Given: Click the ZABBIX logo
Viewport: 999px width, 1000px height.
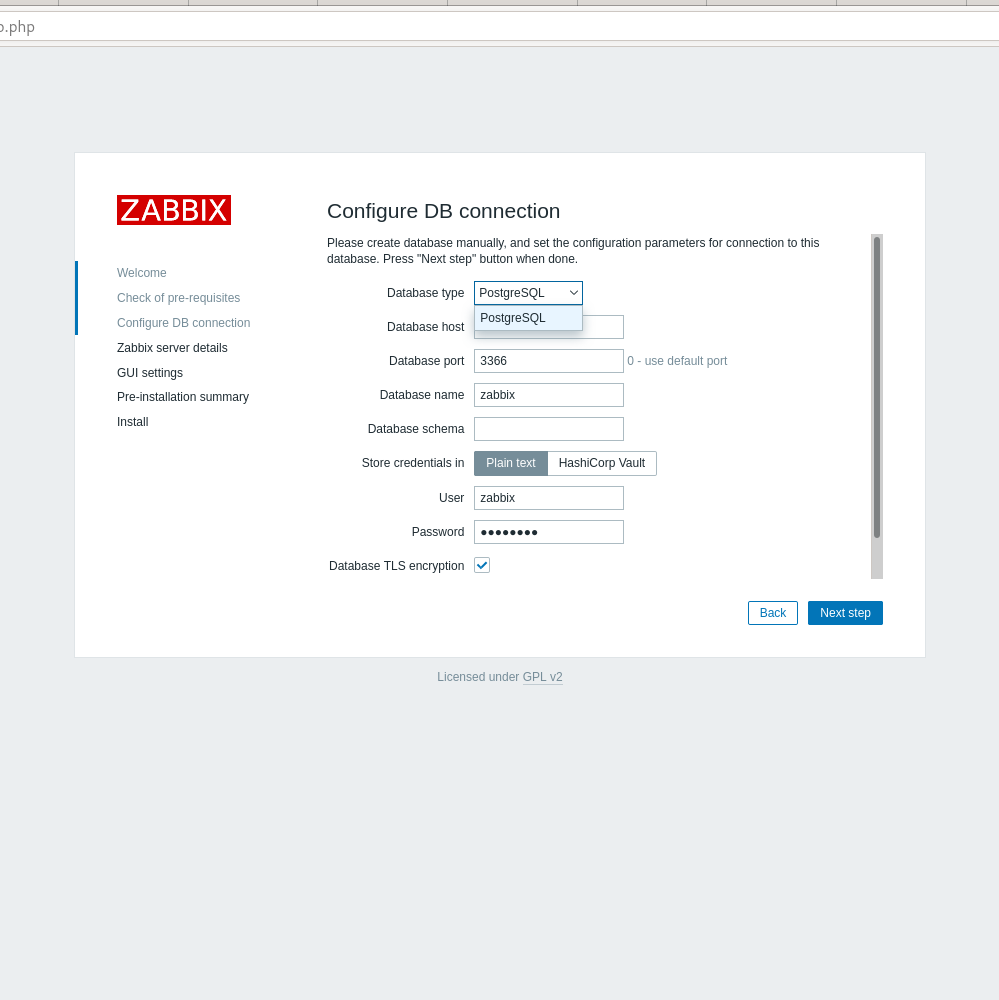Looking at the screenshot, I should point(174,210).
